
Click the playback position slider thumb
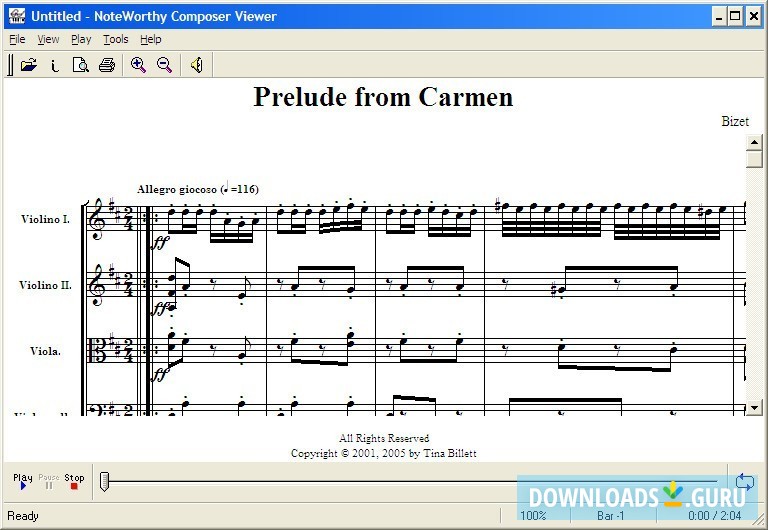coord(104,482)
